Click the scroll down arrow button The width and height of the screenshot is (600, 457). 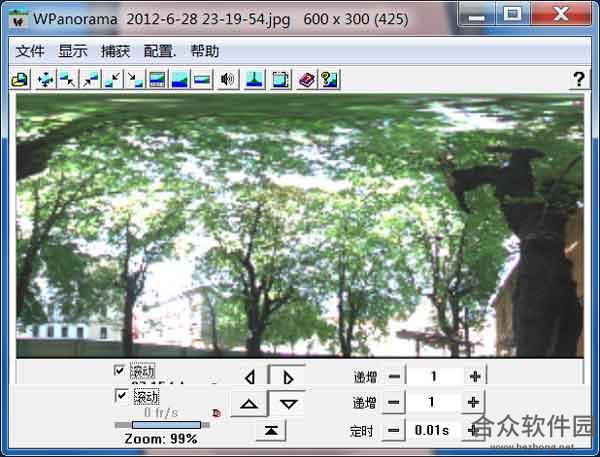(288, 403)
